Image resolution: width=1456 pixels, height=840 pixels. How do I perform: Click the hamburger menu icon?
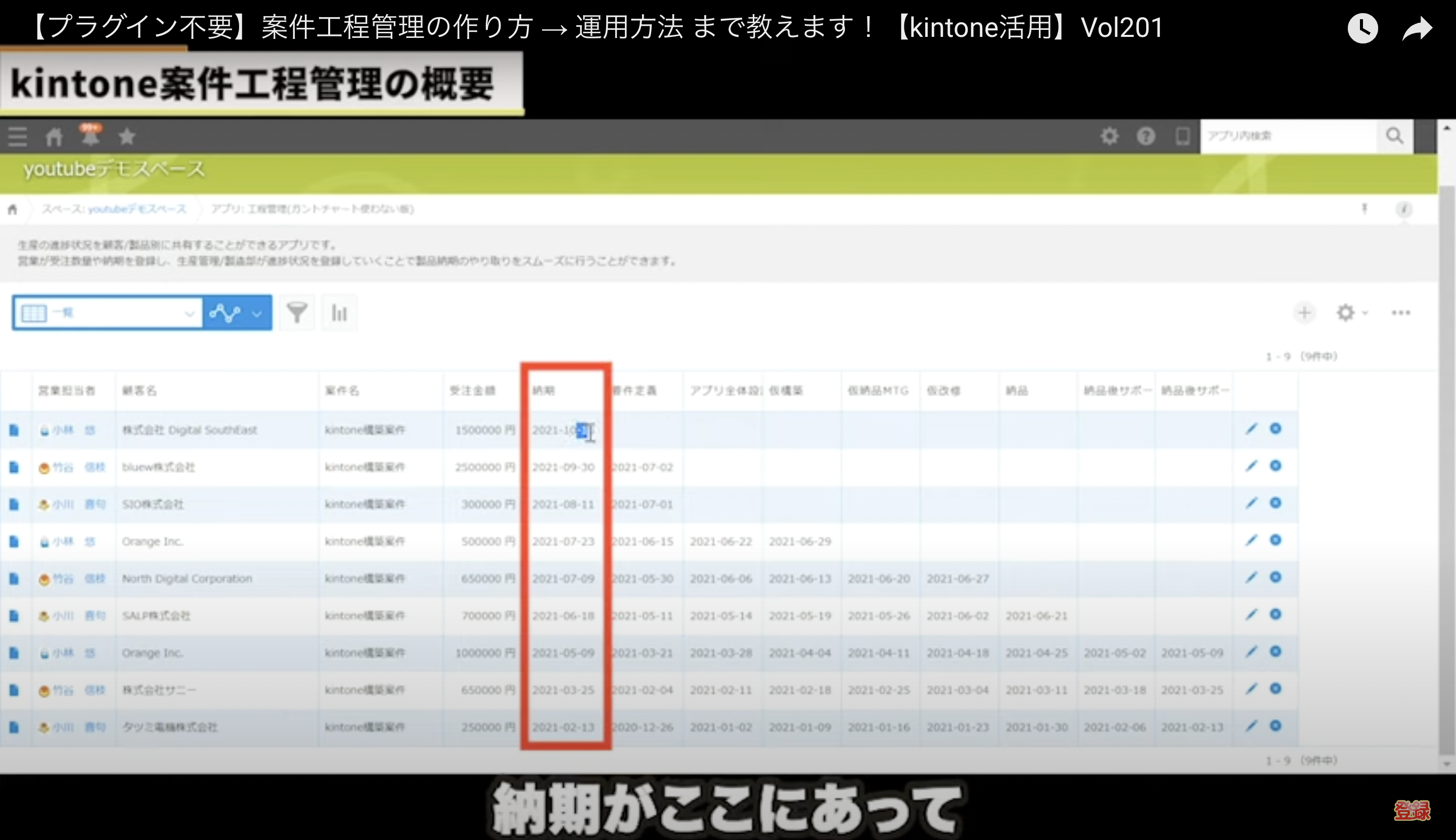17,137
